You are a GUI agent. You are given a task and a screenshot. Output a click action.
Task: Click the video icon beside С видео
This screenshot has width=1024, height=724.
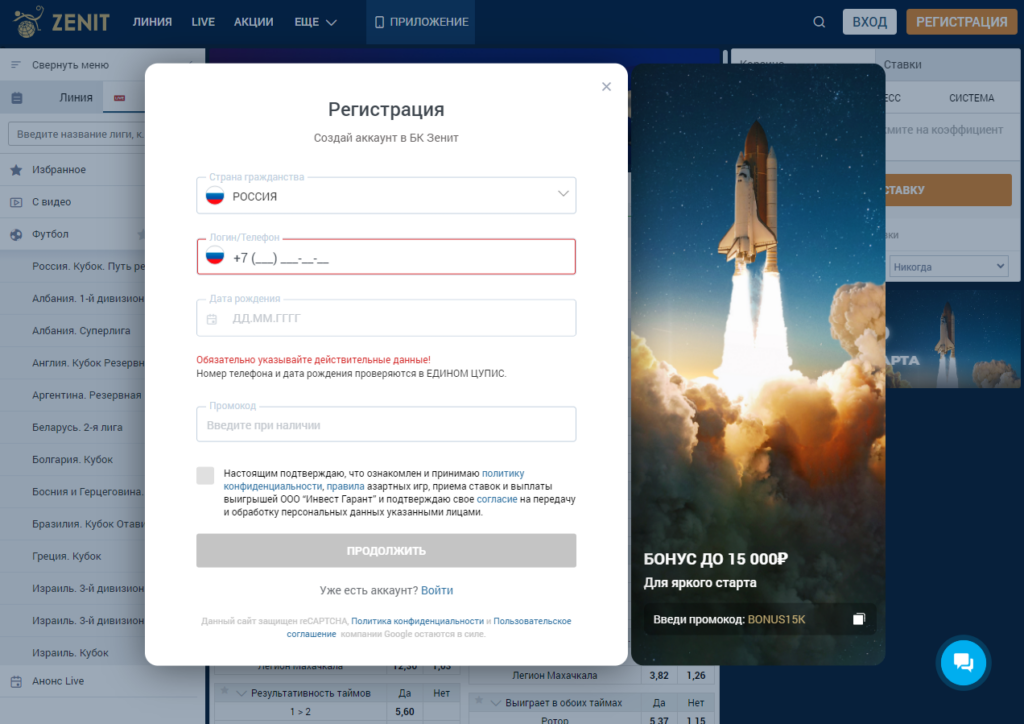tap(16, 202)
